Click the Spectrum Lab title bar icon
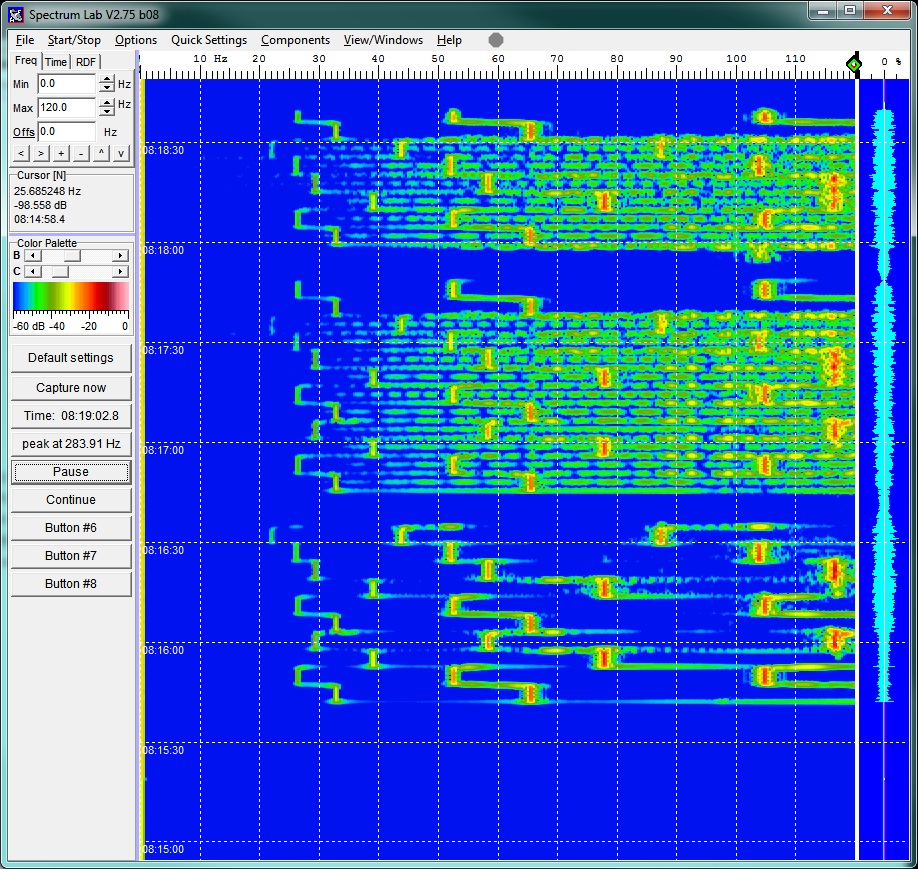This screenshot has height=869, width=918. (15, 14)
